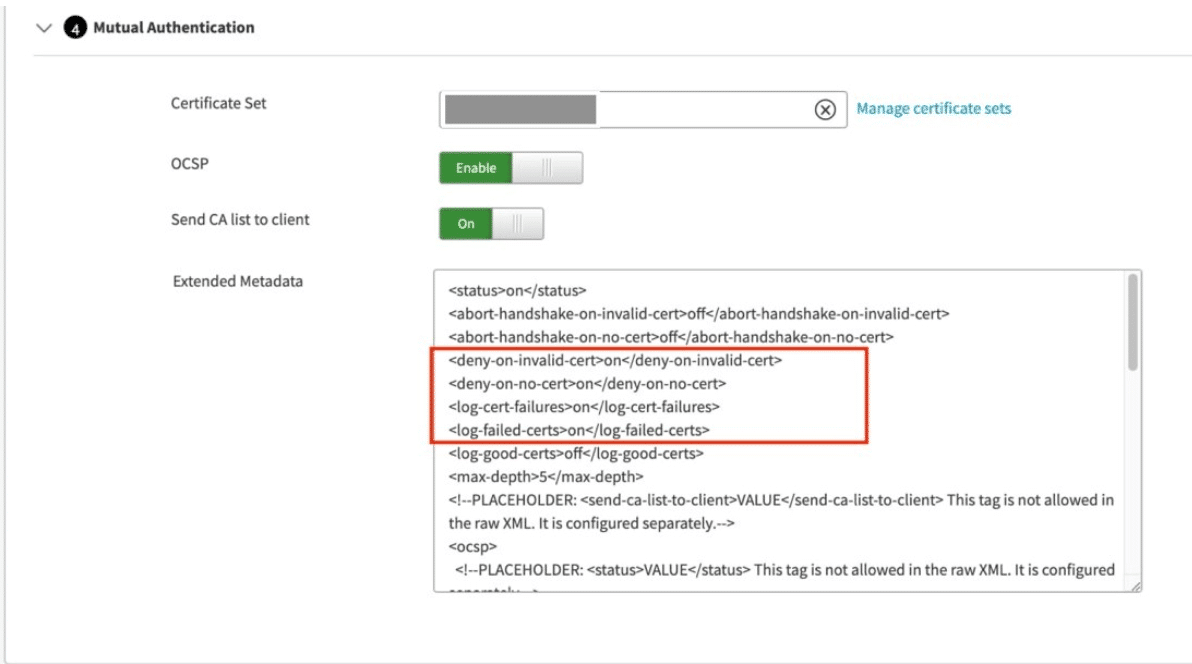Click the log-good-certs off line
This screenshot has width=1192, height=664.
(576, 453)
